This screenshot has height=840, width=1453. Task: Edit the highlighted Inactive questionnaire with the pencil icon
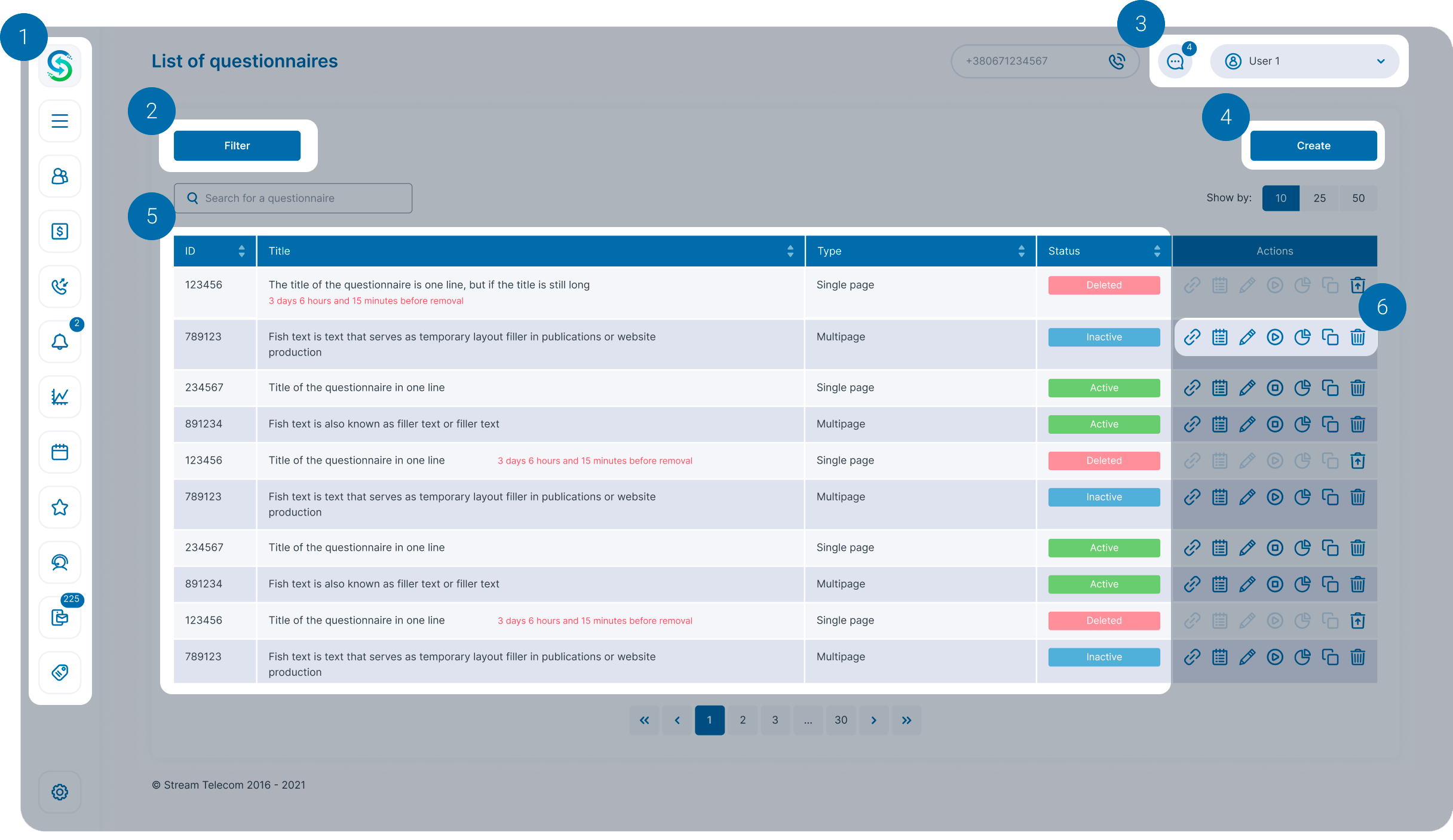(1247, 337)
